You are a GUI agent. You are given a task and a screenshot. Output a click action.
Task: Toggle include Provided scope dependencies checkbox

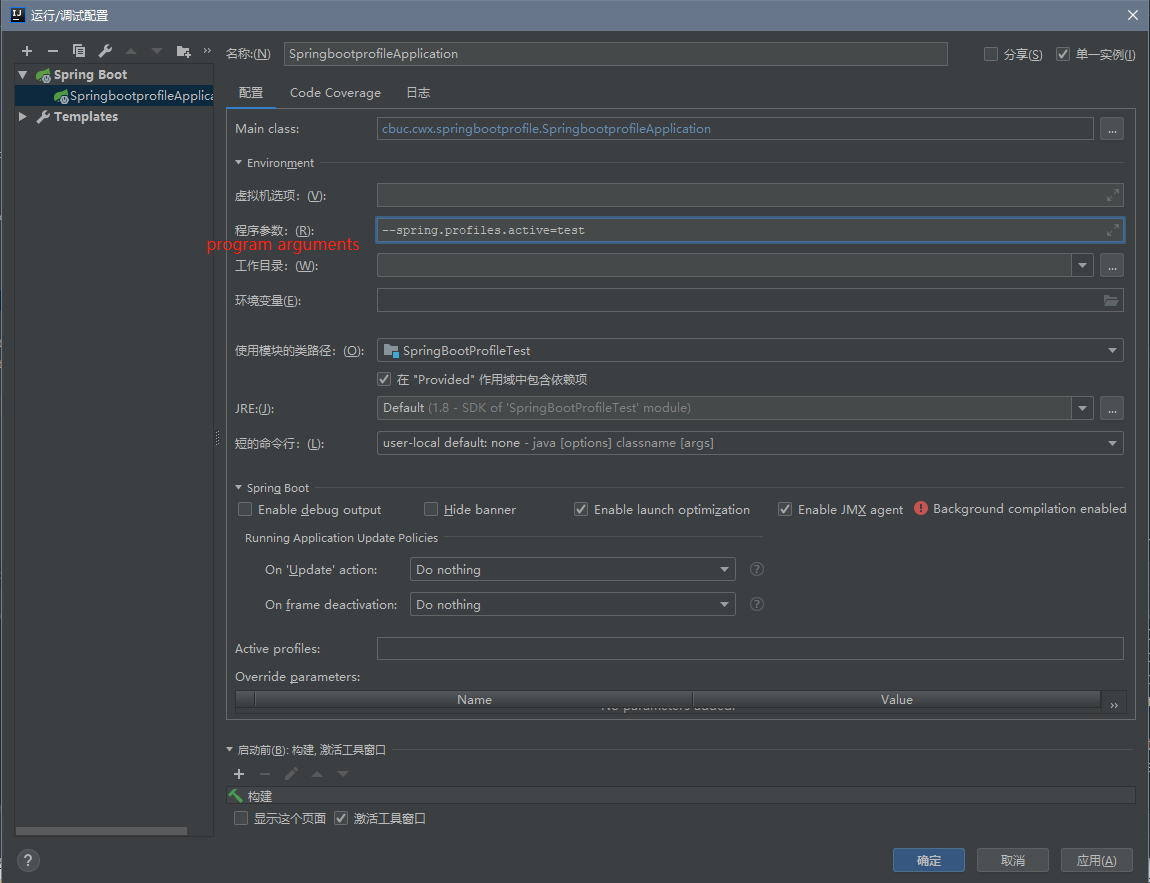(x=384, y=379)
